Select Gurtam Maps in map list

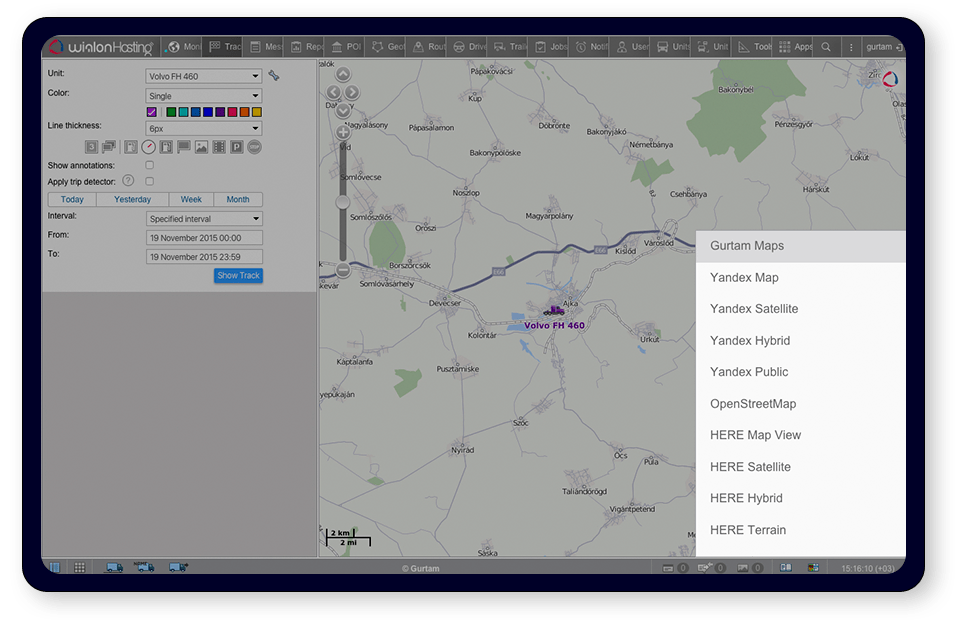(800, 246)
